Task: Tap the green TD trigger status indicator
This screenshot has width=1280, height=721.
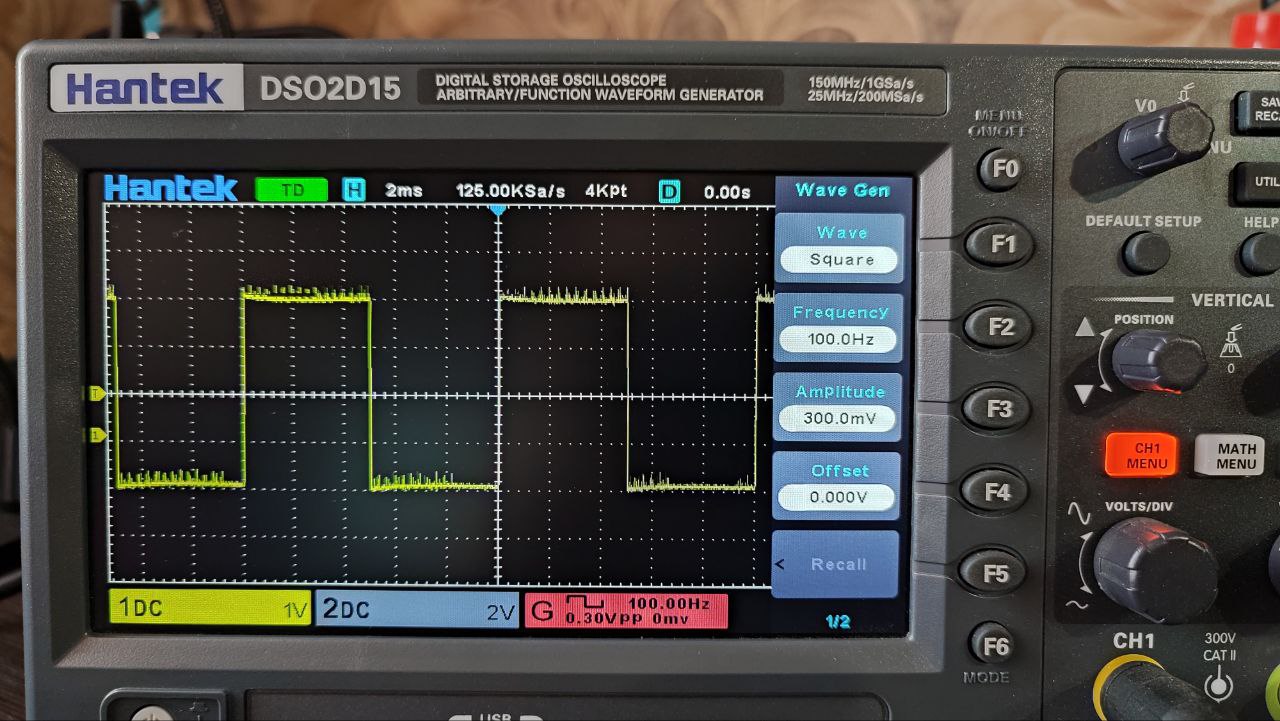Action: (x=291, y=189)
